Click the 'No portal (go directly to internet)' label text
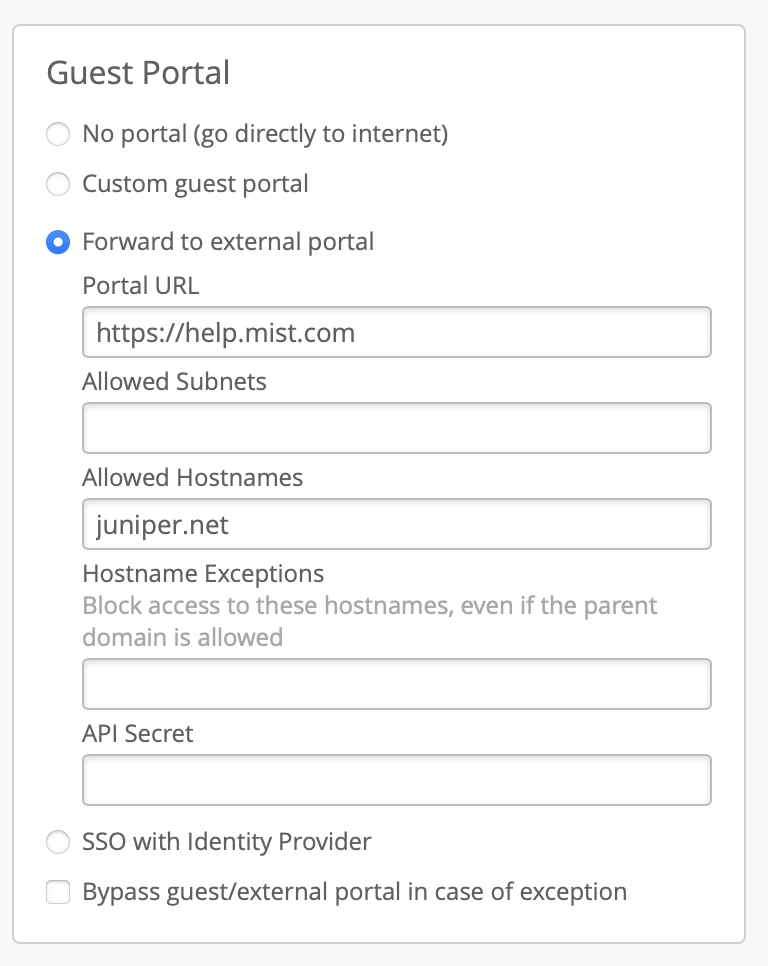 tap(265, 133)
